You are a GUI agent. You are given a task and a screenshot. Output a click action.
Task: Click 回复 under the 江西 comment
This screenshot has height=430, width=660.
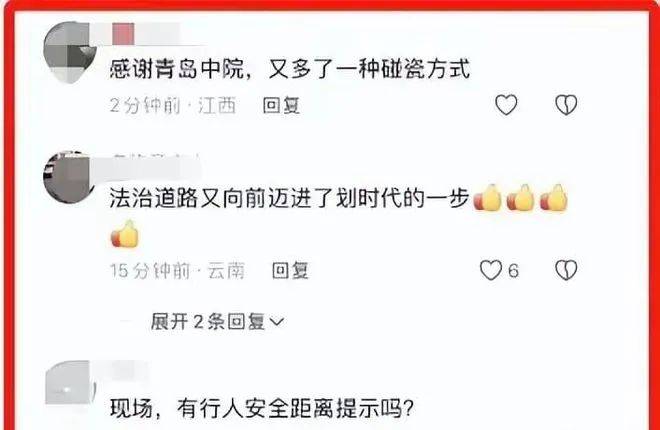coord(281,105)
